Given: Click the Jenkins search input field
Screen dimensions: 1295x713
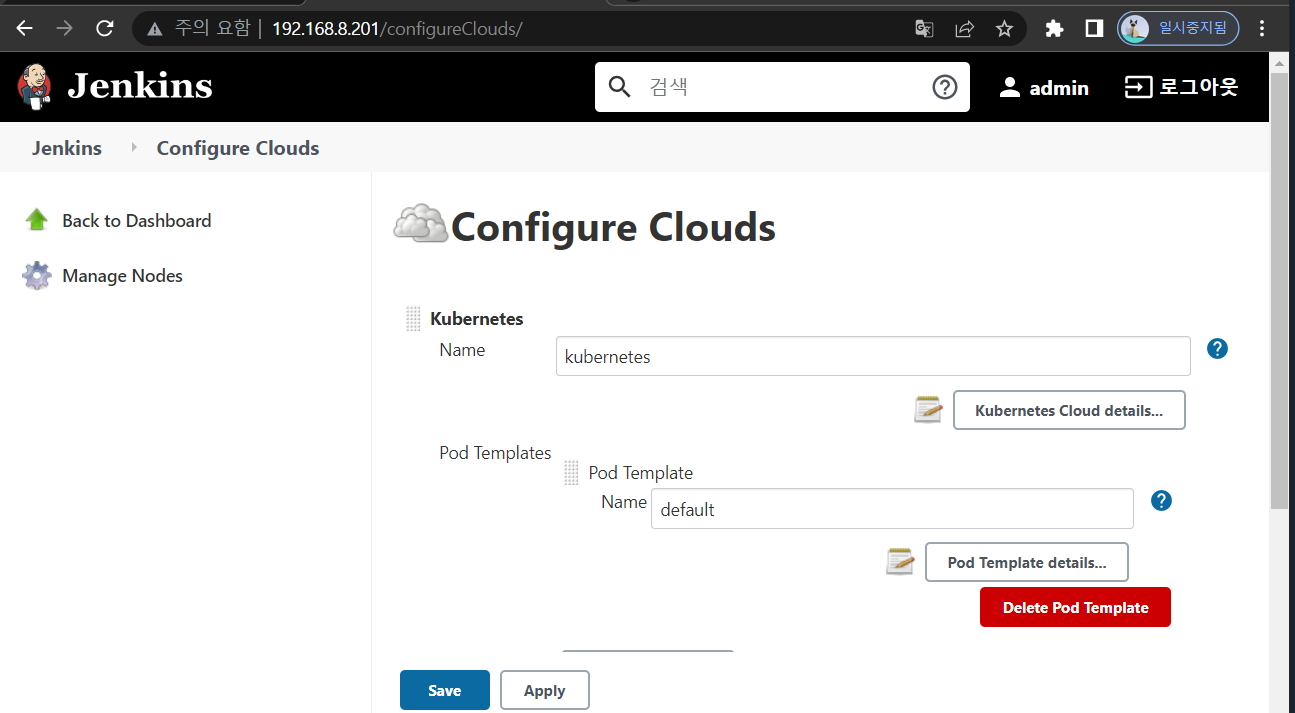Looking at the screenshot, I should pos(782,87).
